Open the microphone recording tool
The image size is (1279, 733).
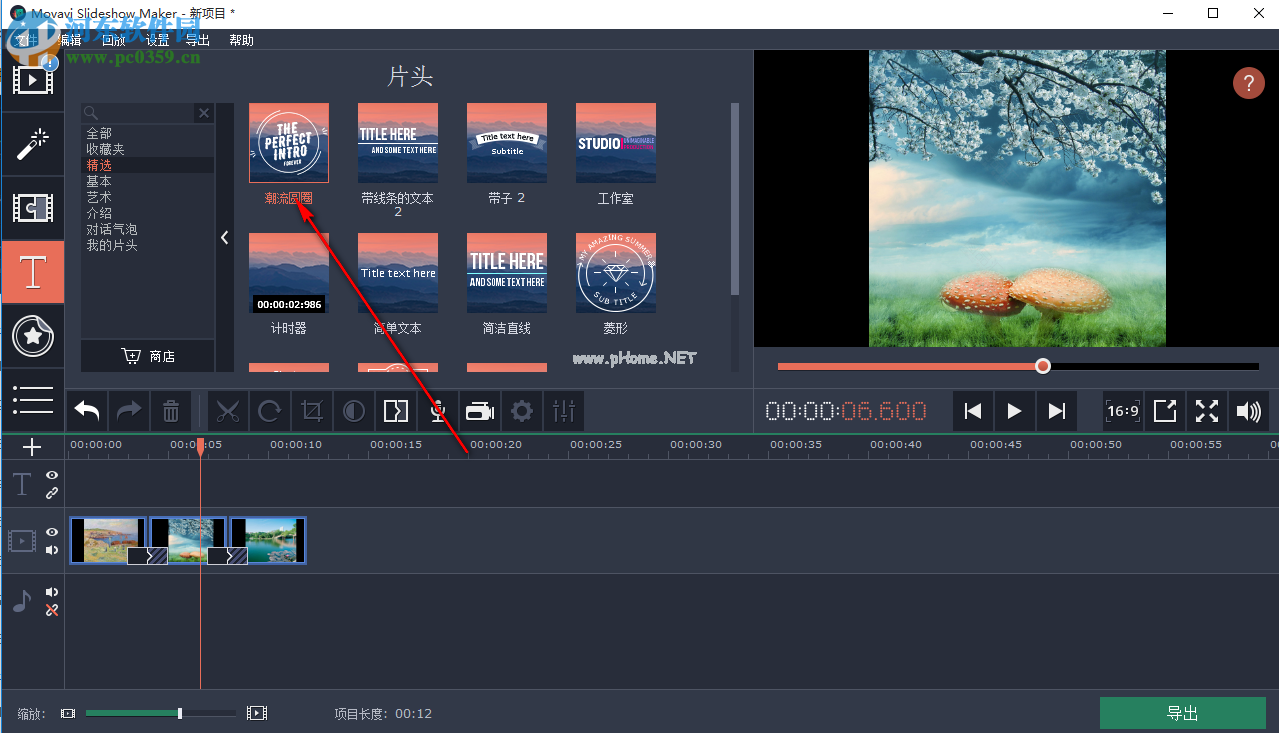coord(437,410)
